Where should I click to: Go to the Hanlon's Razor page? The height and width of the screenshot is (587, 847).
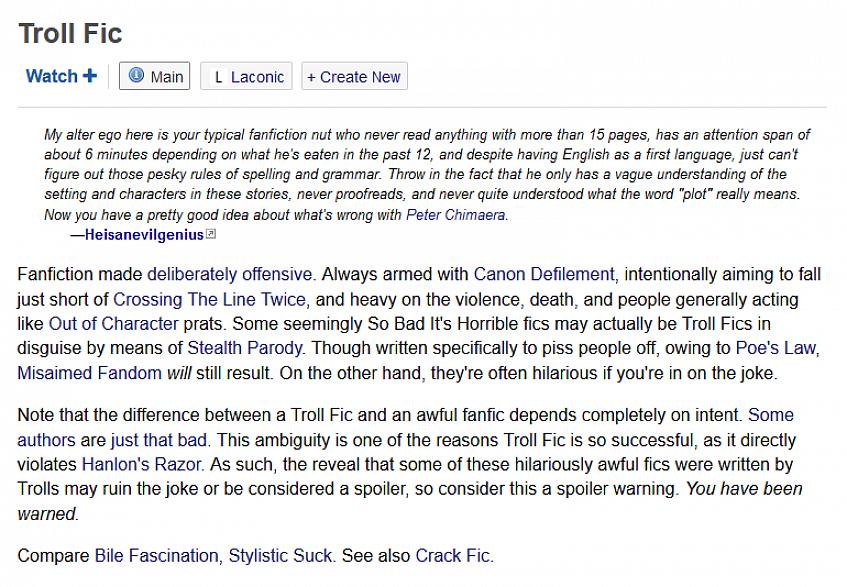click(x=143, y=464)
